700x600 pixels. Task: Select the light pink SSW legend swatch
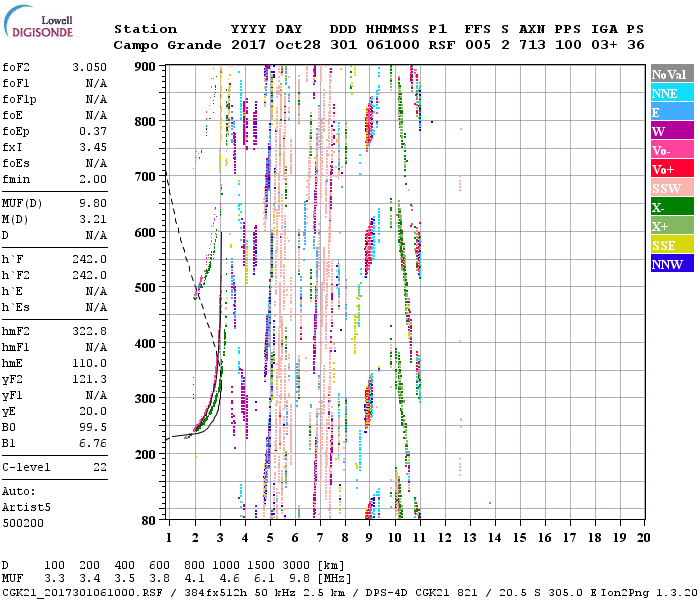pos(671,188)
